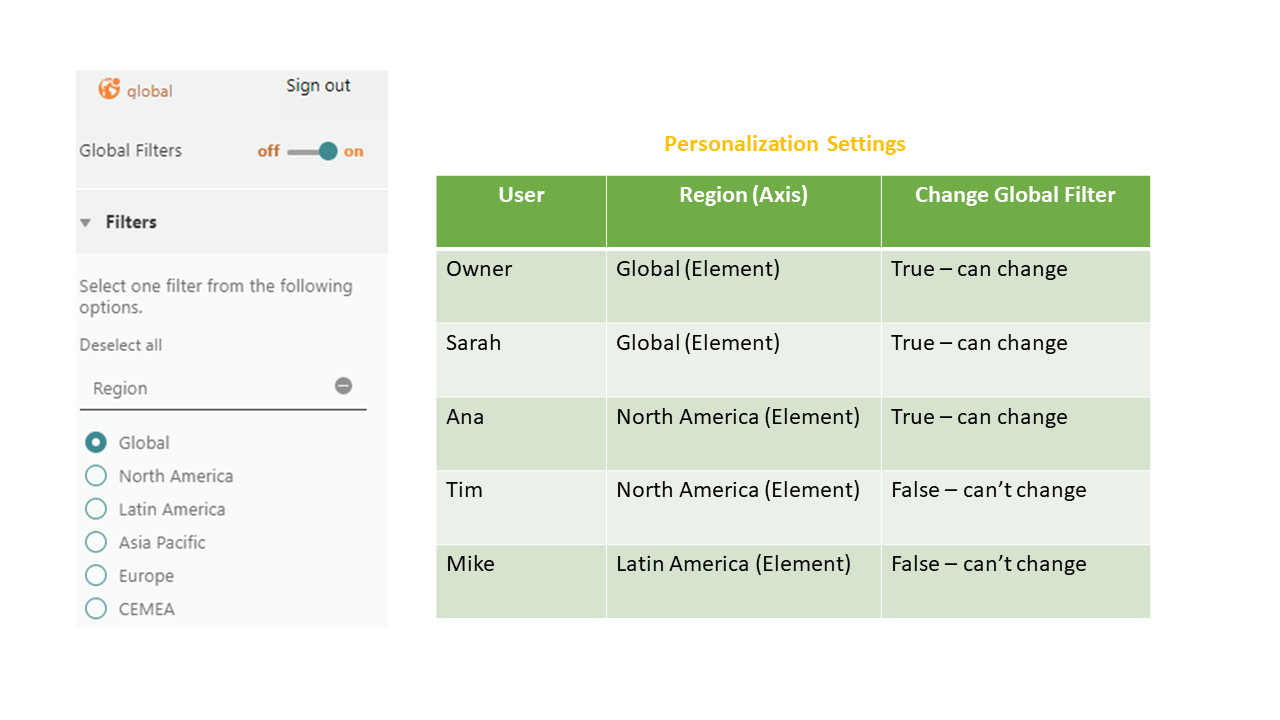This screenshot has height=720, width=1280.
Task: Click the qlobal logo icon
Action: 109,89
